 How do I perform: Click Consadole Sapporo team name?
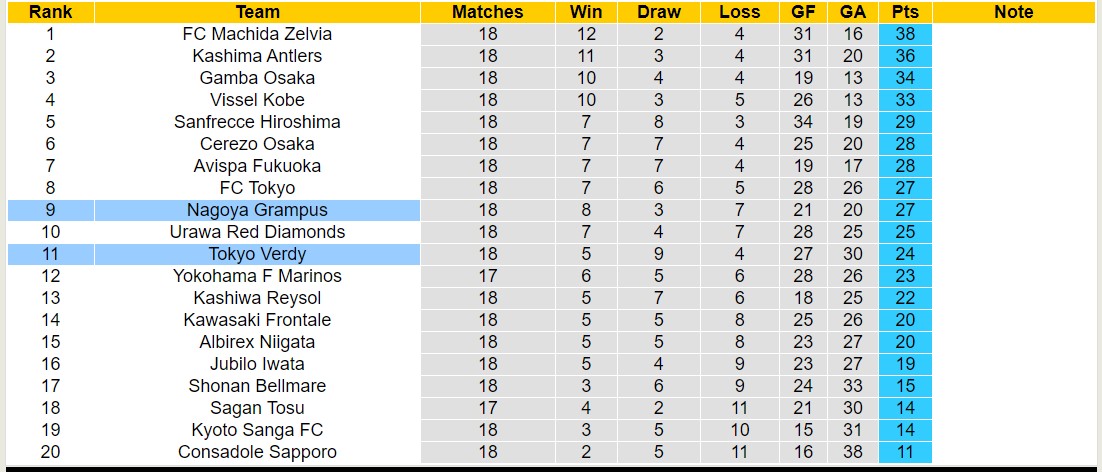[x=257, y=452]
